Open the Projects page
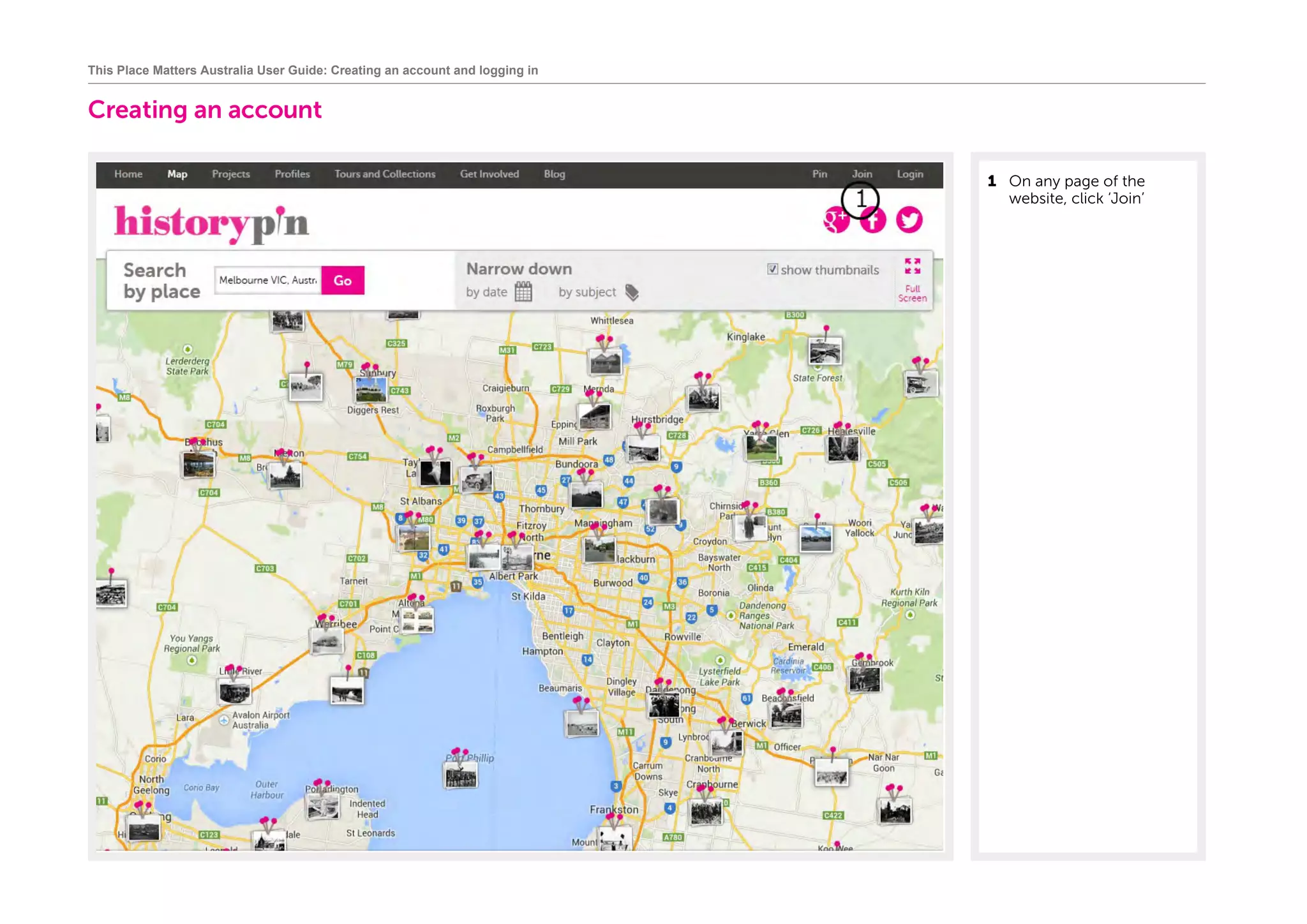This screenshot has width=1307, height=924. (x=231, y=174)
